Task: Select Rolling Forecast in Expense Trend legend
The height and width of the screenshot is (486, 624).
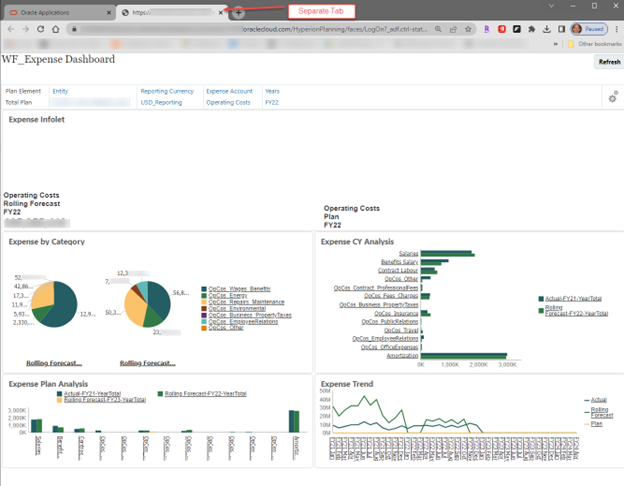Action: [x=602, y=412]
